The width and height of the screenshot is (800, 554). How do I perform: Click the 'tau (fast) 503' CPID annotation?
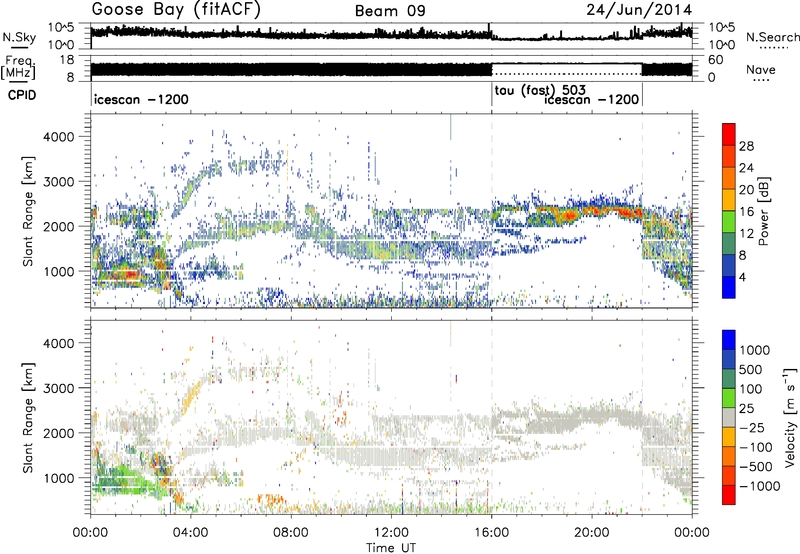(x=540, y=91)
